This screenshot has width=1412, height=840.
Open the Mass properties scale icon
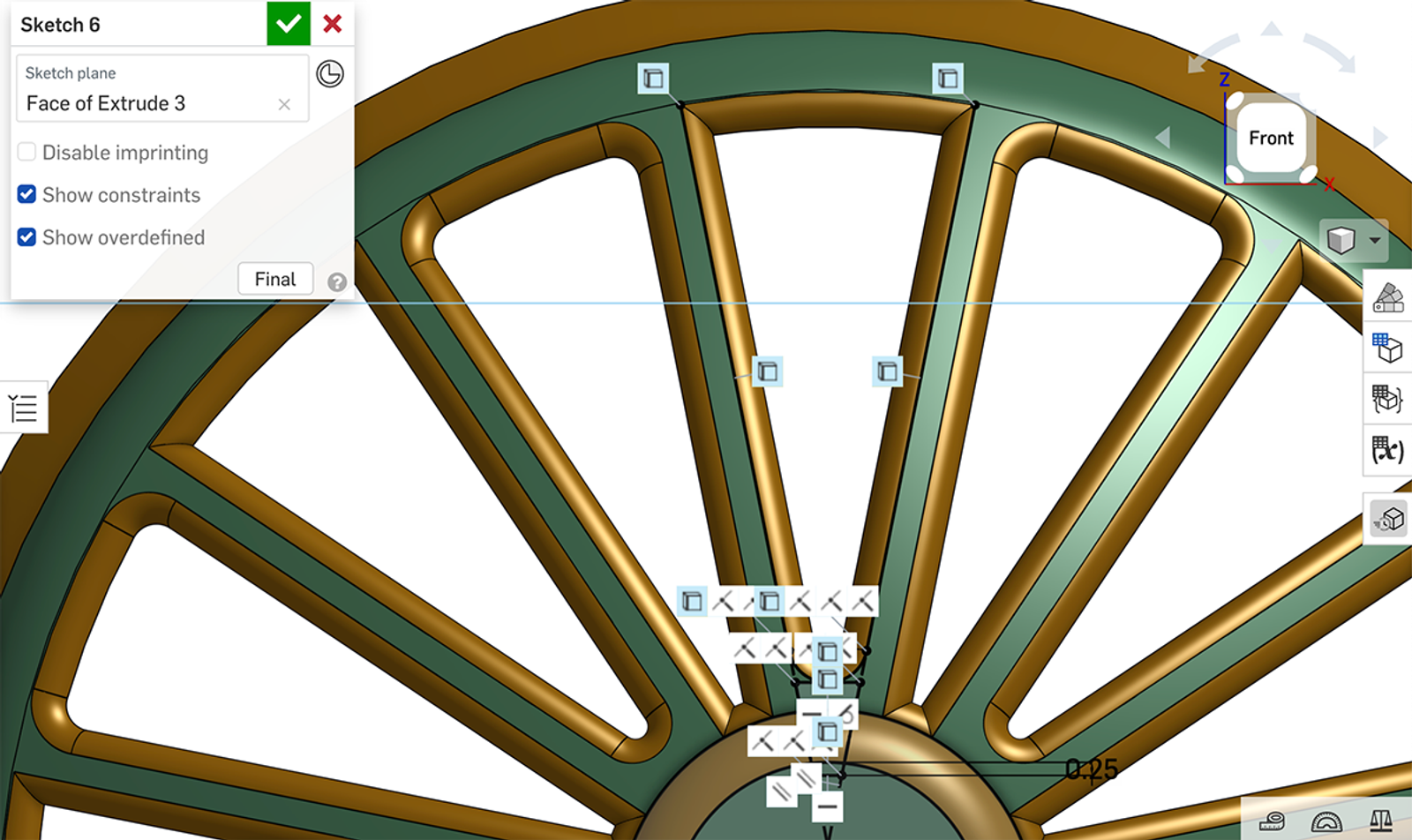1381,821
